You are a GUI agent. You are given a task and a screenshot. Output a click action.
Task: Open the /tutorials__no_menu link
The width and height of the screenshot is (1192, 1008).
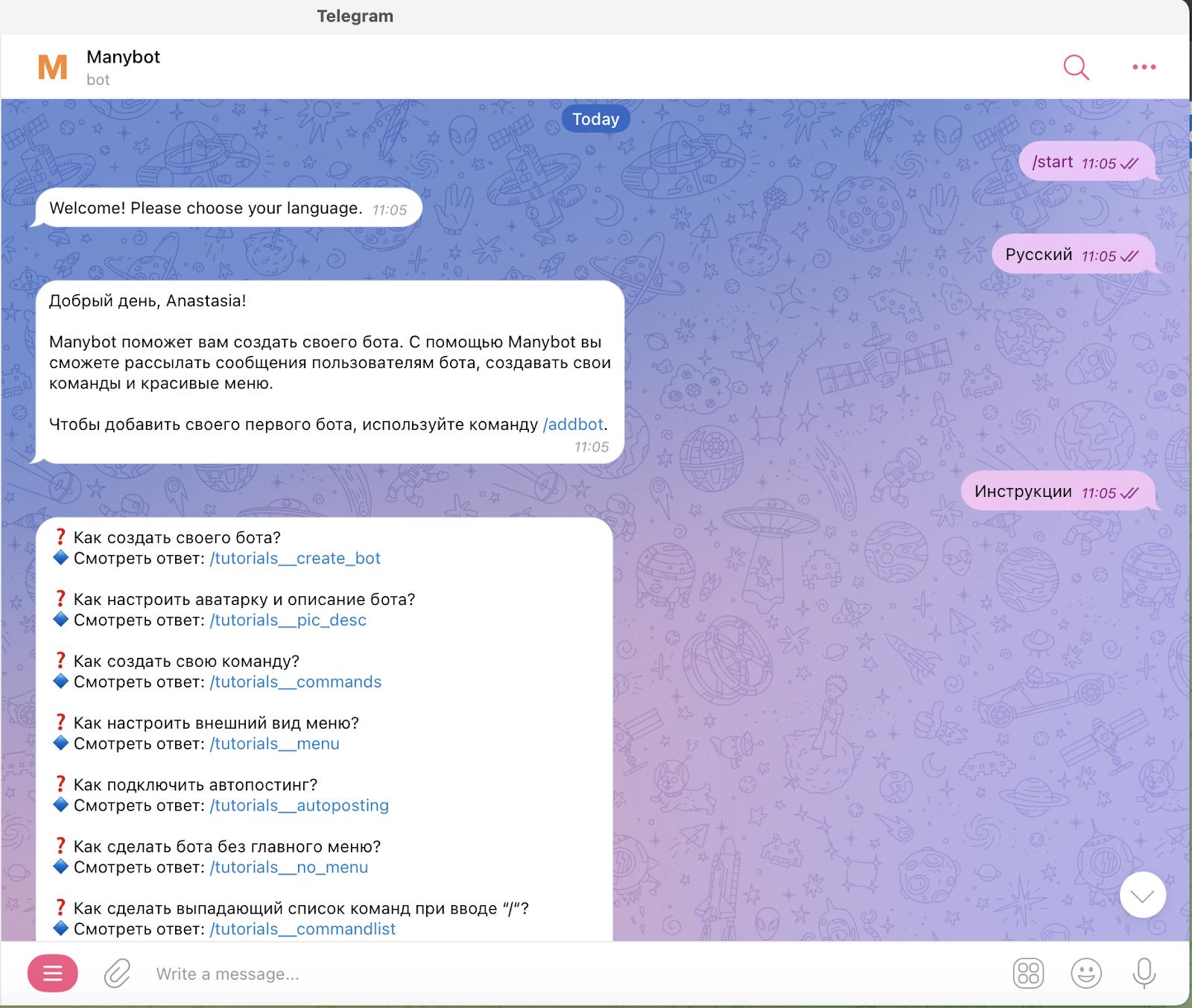click(289, 868)
